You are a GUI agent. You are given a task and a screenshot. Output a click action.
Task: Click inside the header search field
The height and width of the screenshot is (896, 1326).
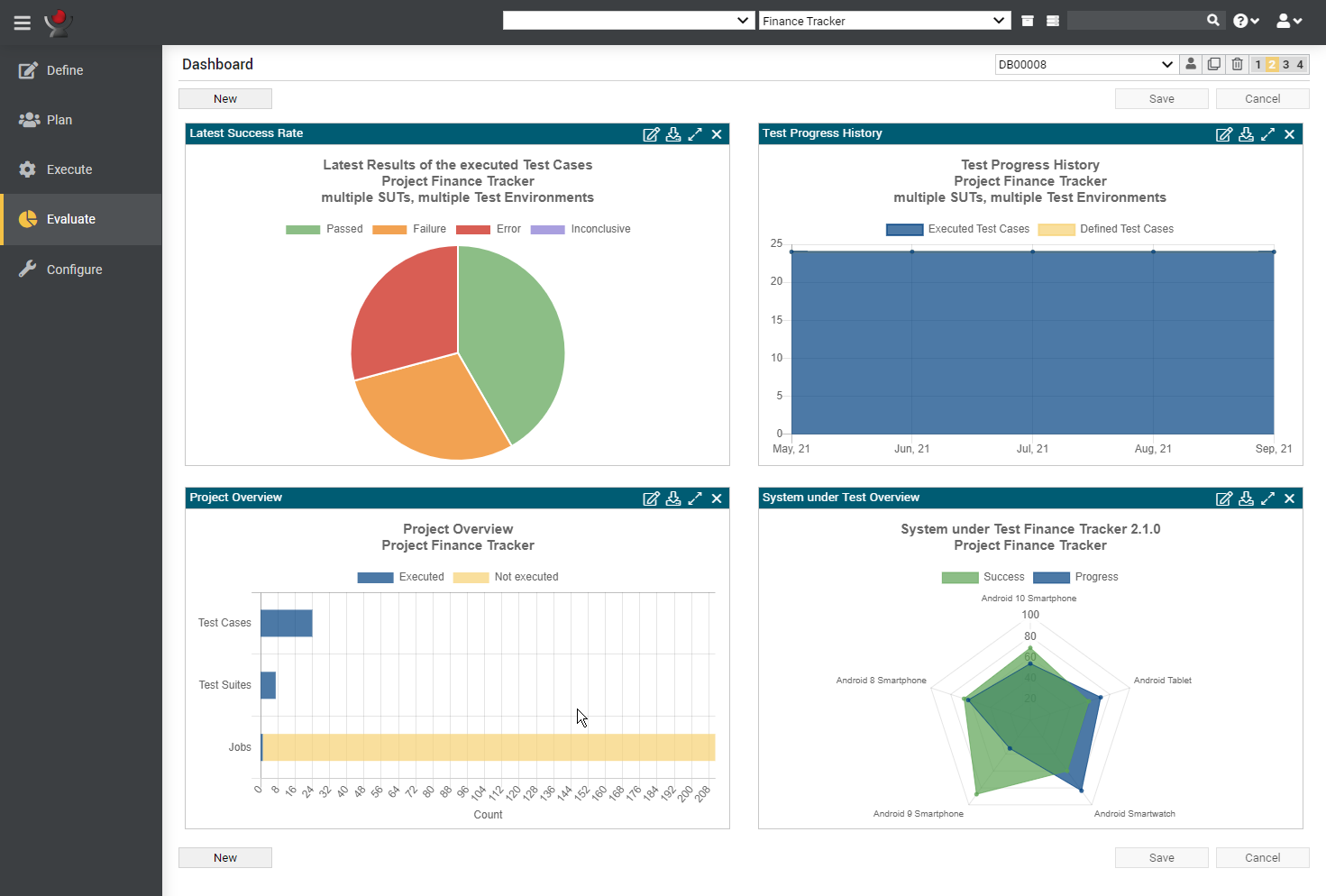1136,20
